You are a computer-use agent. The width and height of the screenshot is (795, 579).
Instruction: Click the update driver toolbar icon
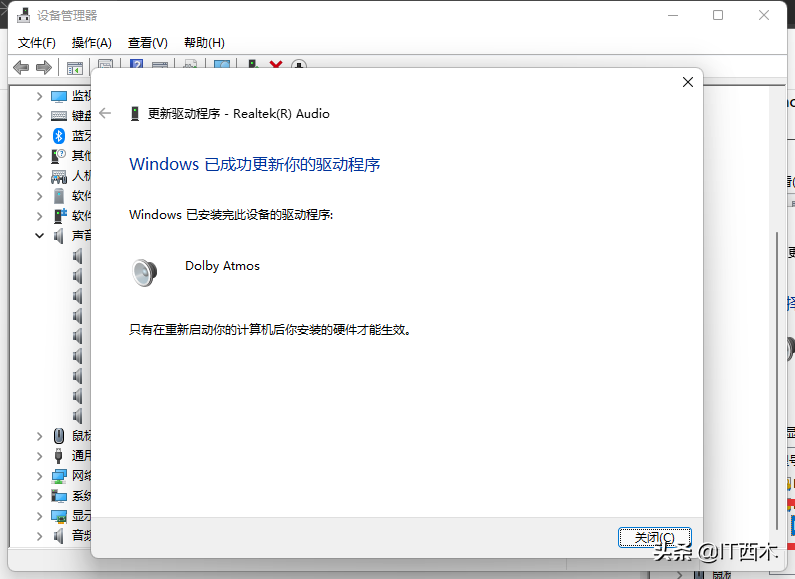tap(252, 64)
